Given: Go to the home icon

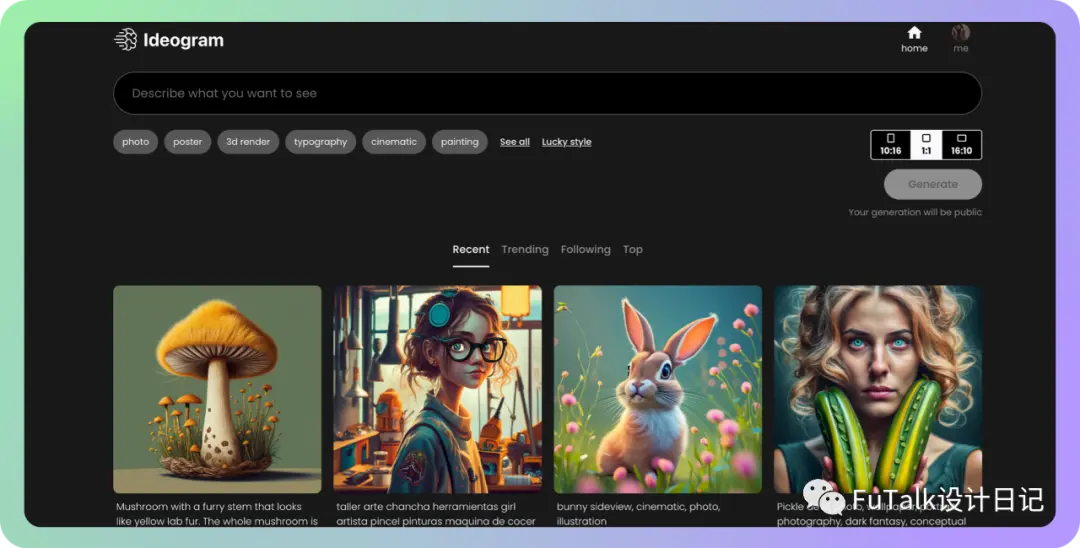Looking at the screenshot, I should pyautogui.click(x=914, y=32).
